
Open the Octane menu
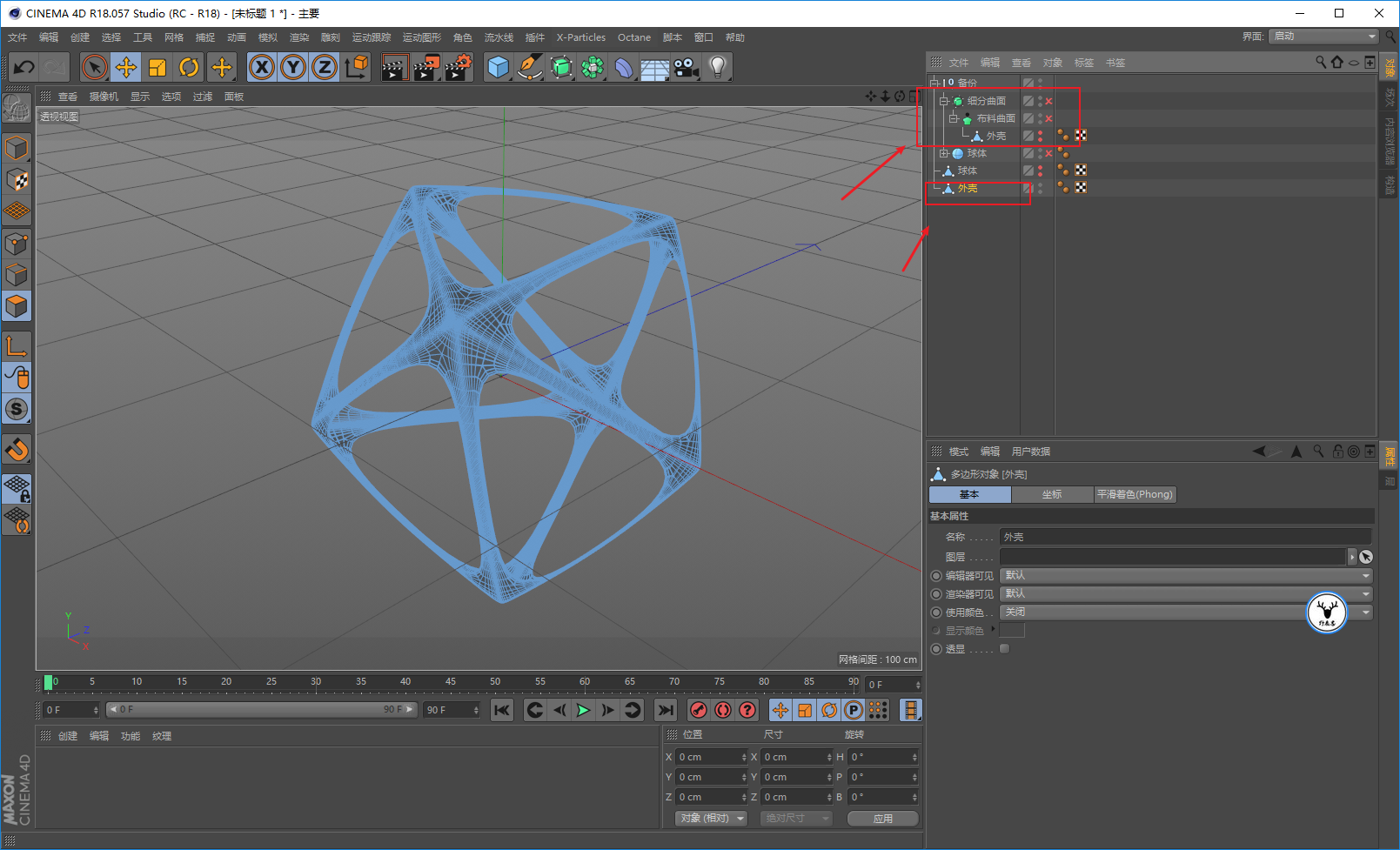pos(634,37)
